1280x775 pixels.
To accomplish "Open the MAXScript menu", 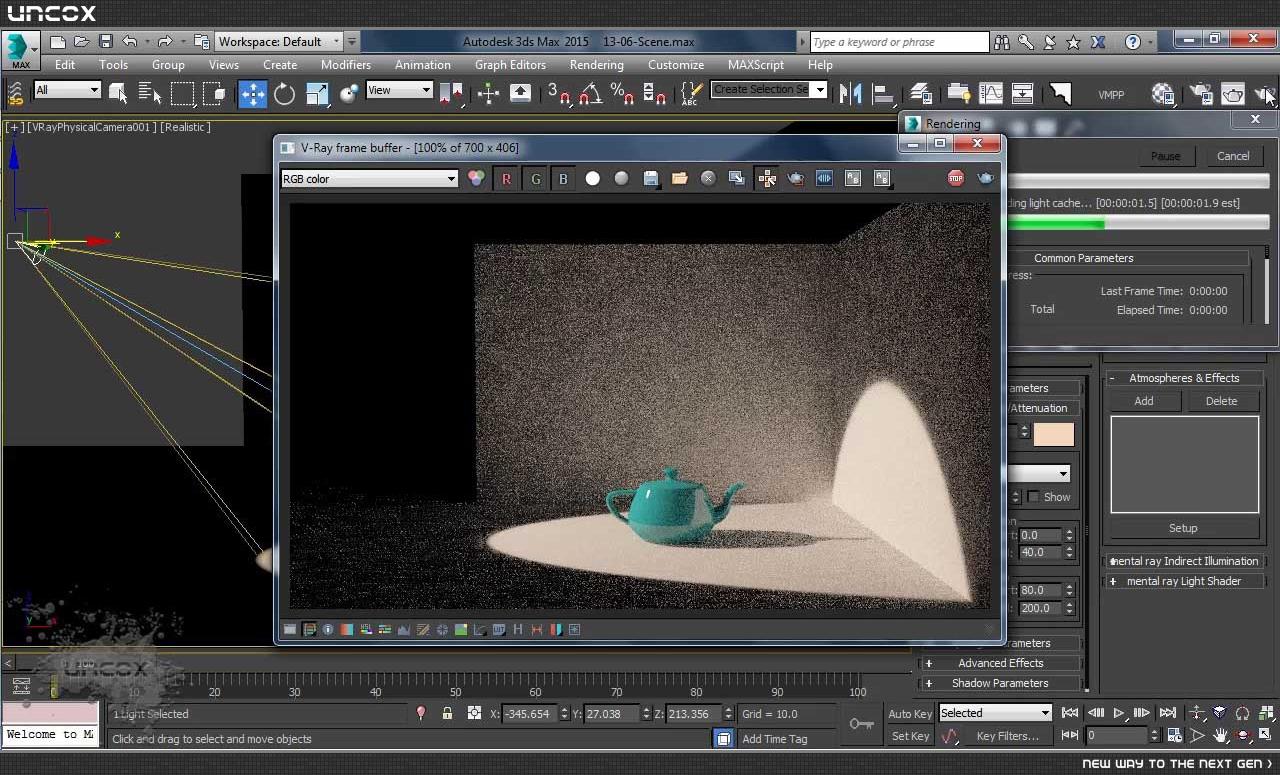I will [756, 65].
